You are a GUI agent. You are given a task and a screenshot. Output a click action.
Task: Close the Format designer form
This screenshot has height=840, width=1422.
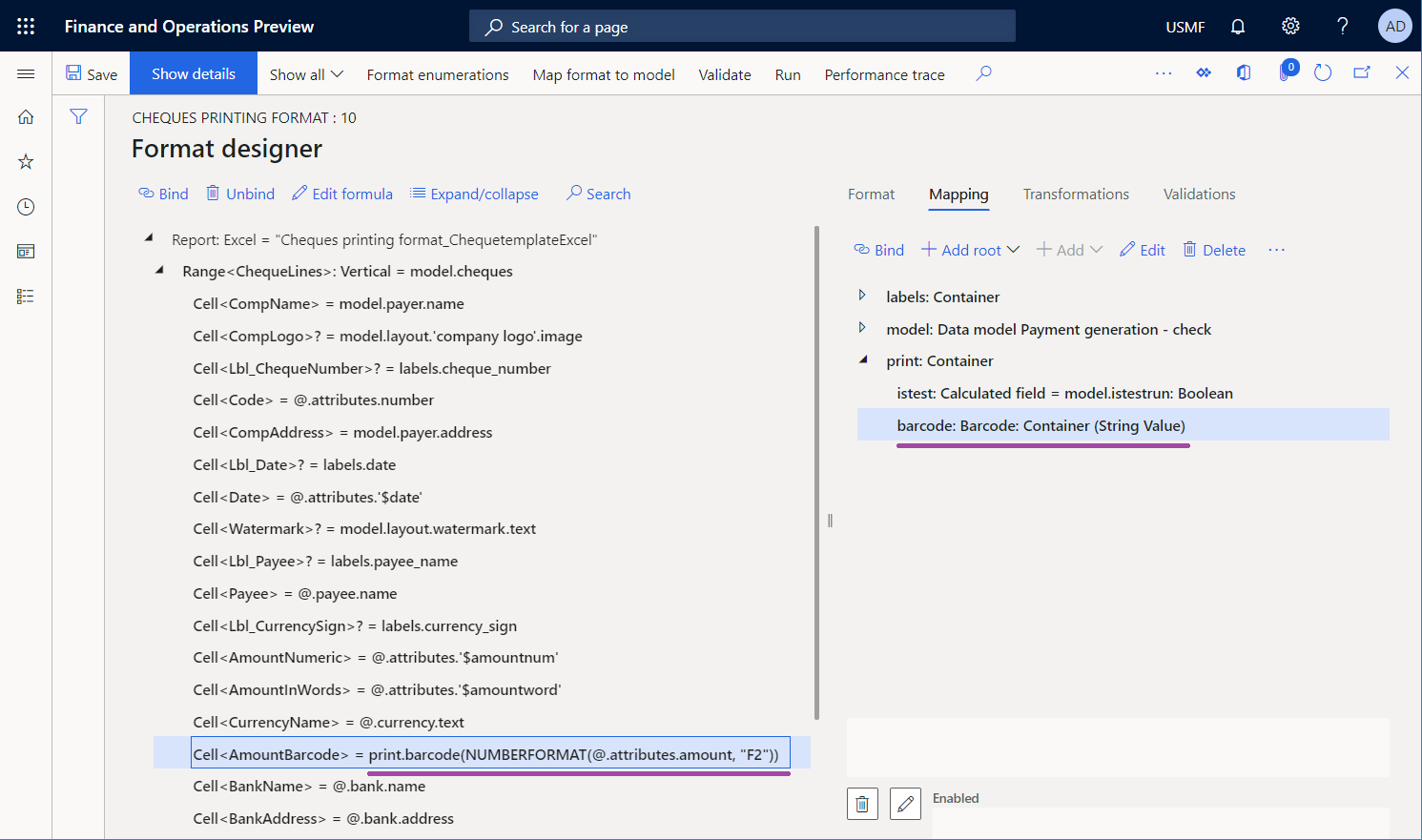tap(1402, 73)
